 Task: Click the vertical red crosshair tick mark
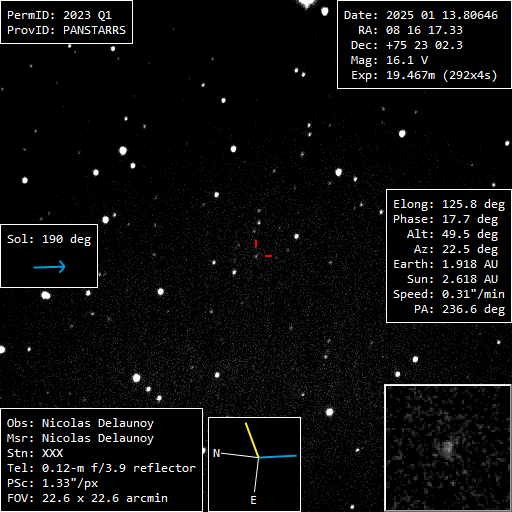256,244
